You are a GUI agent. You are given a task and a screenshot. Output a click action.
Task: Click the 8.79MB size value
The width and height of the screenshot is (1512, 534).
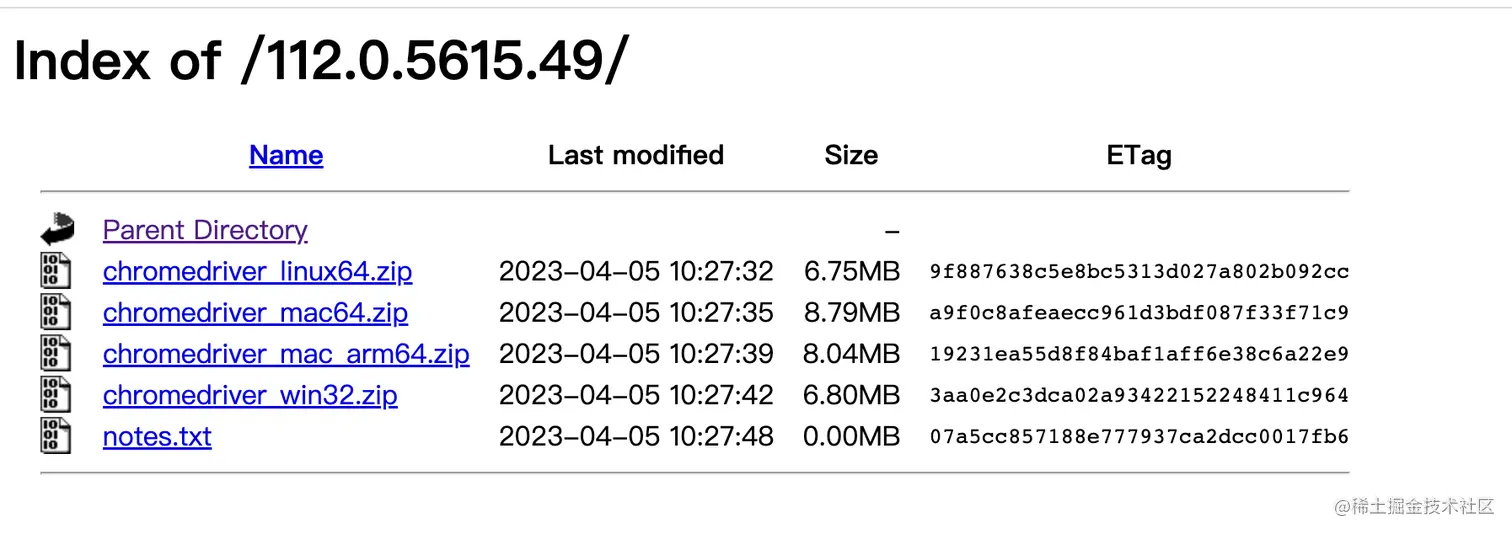(852, 312)
